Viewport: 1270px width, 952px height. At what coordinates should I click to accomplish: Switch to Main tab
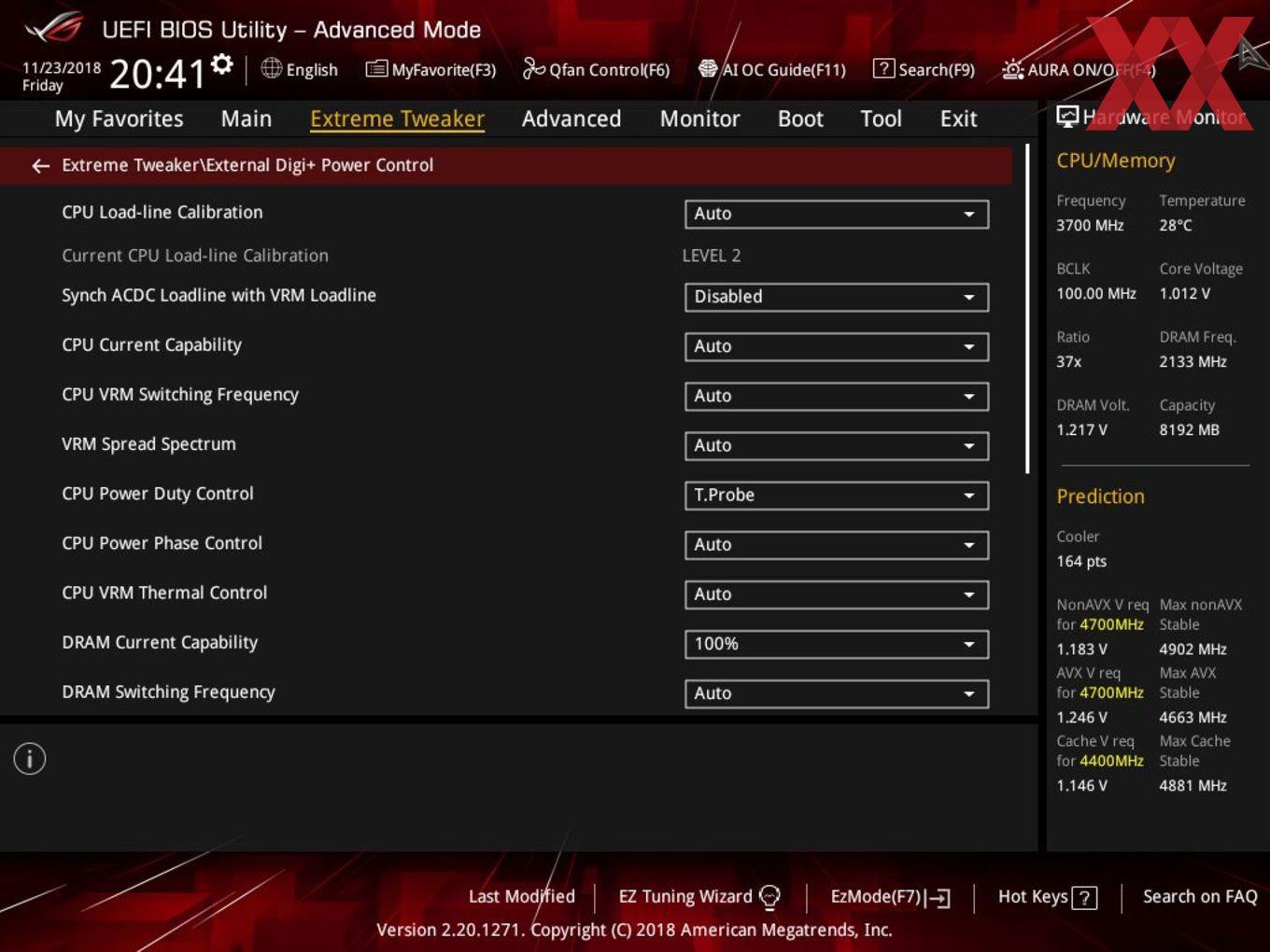[247, 119]
